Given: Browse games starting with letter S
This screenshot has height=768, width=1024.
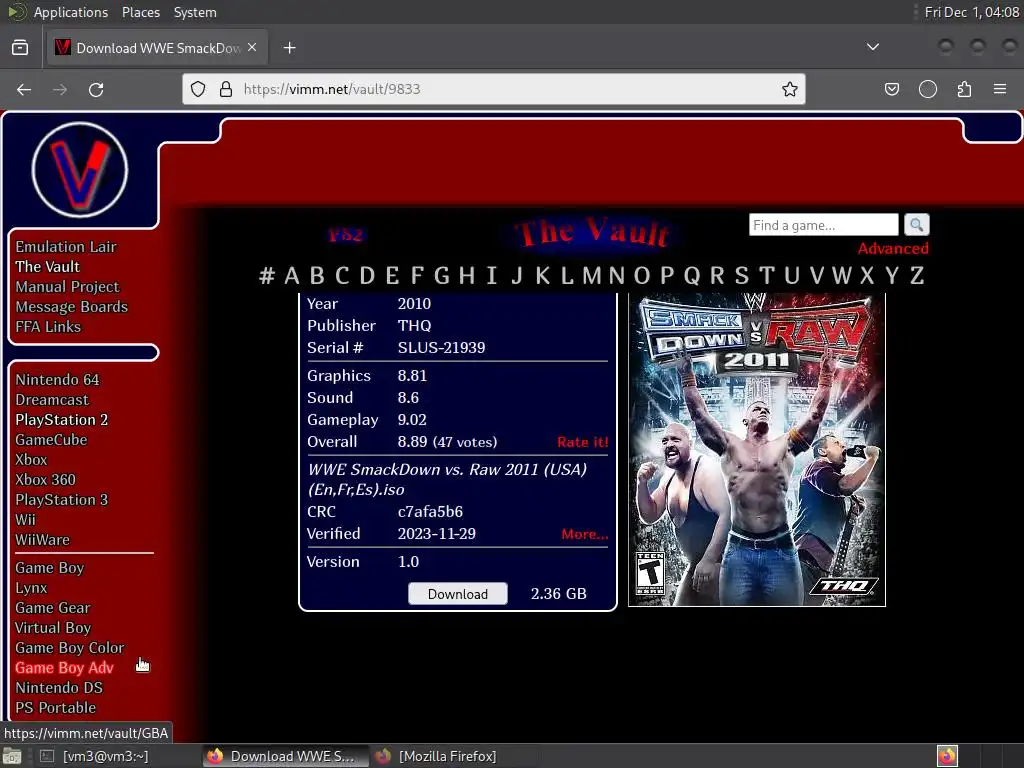Looking at the screenshot, I should tap(741, 276).
